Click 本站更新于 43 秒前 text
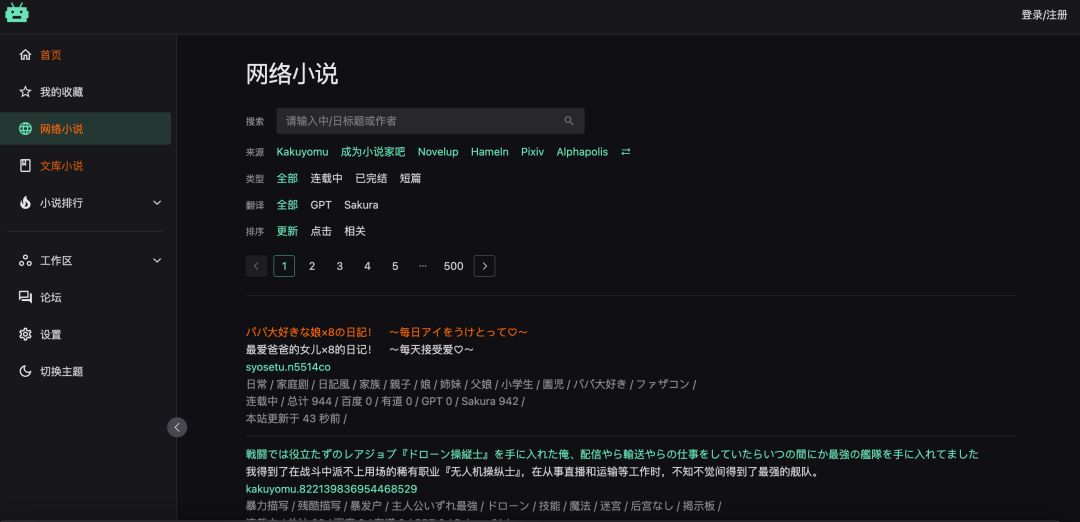The height and width of the screenshot is (522, 1080). (296, 419)
